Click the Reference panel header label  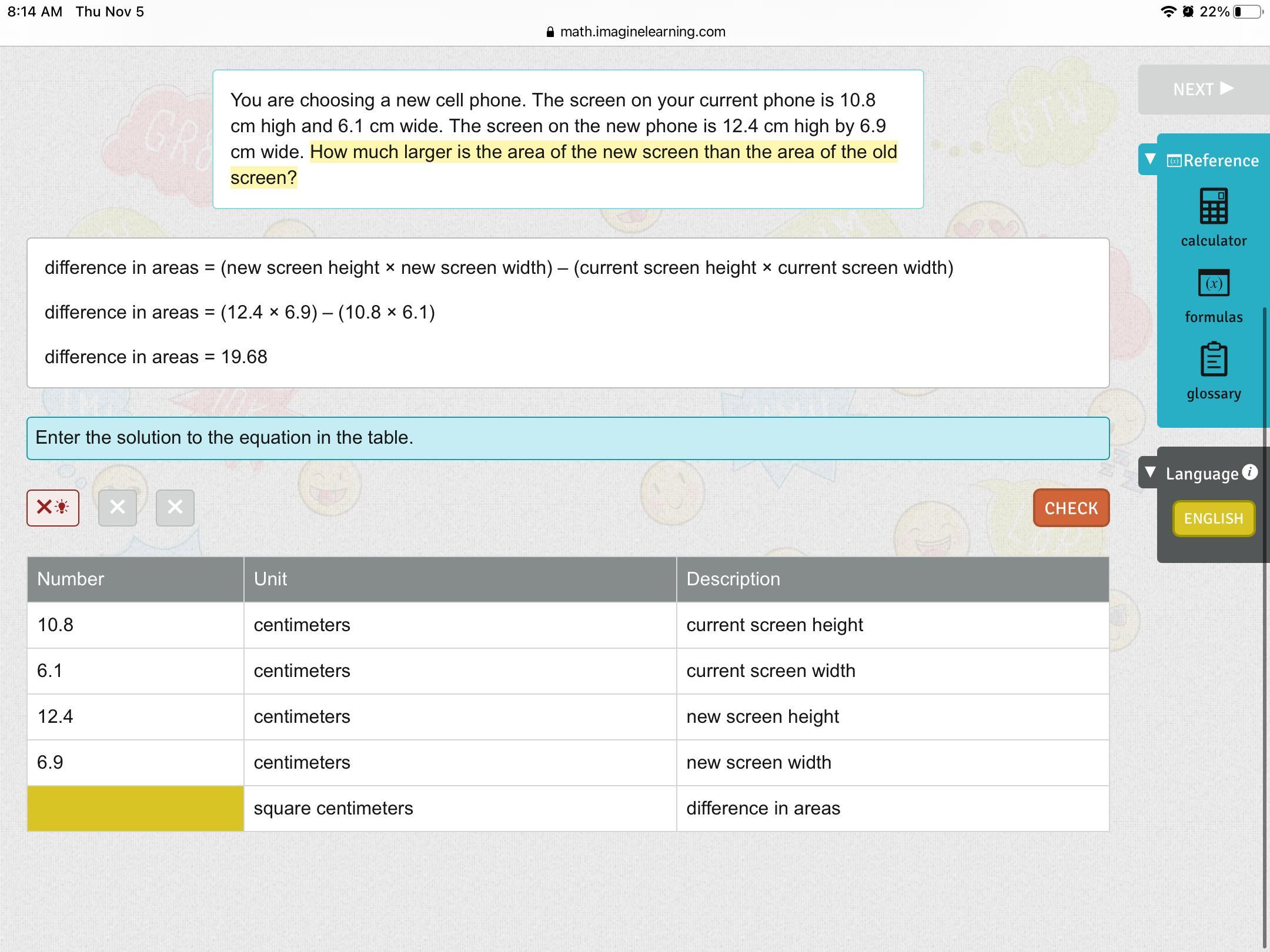[x=1221, y=160]
